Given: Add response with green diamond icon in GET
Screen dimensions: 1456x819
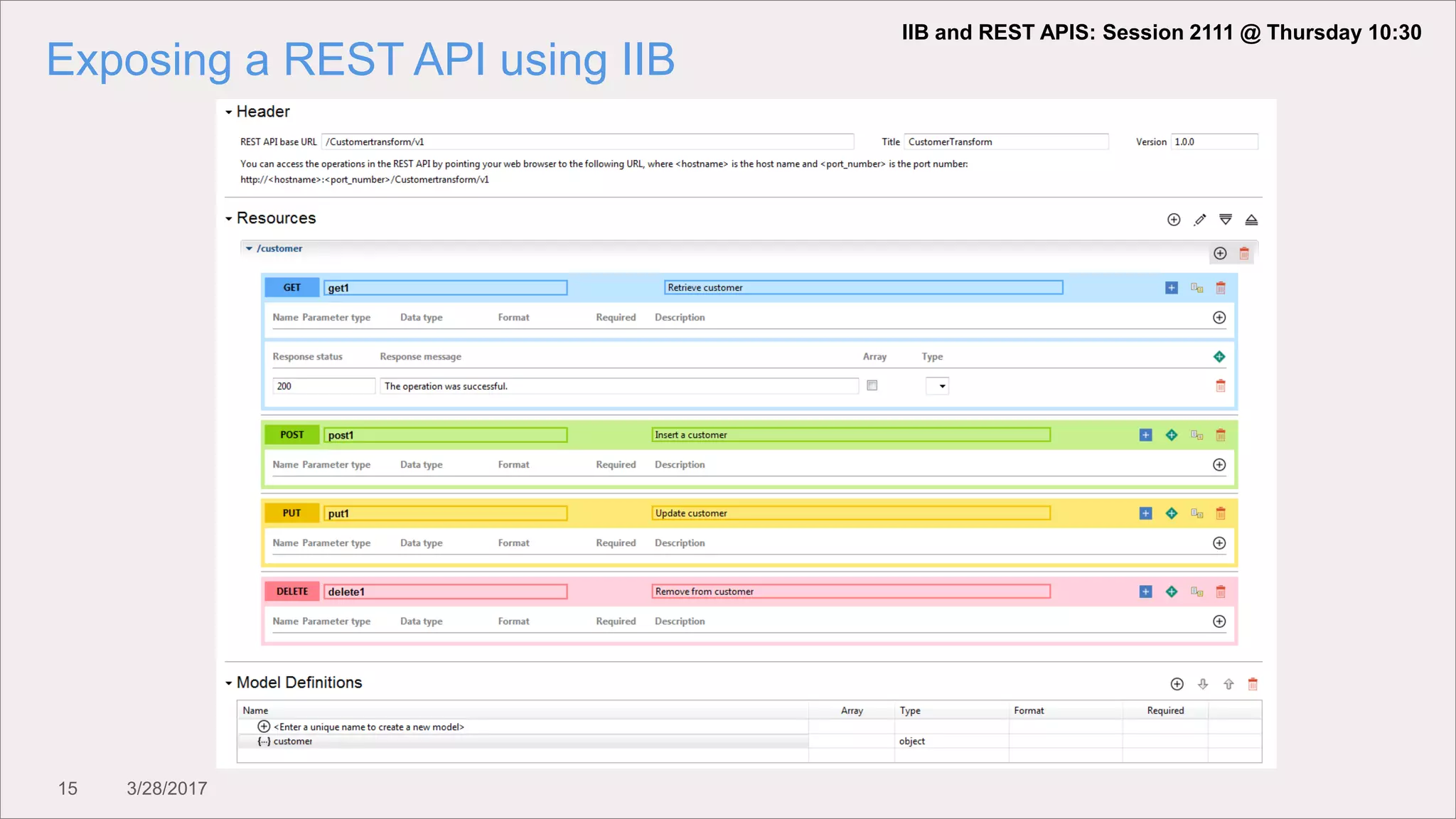Looking at the screenshot, I should tap(1219, 357).
